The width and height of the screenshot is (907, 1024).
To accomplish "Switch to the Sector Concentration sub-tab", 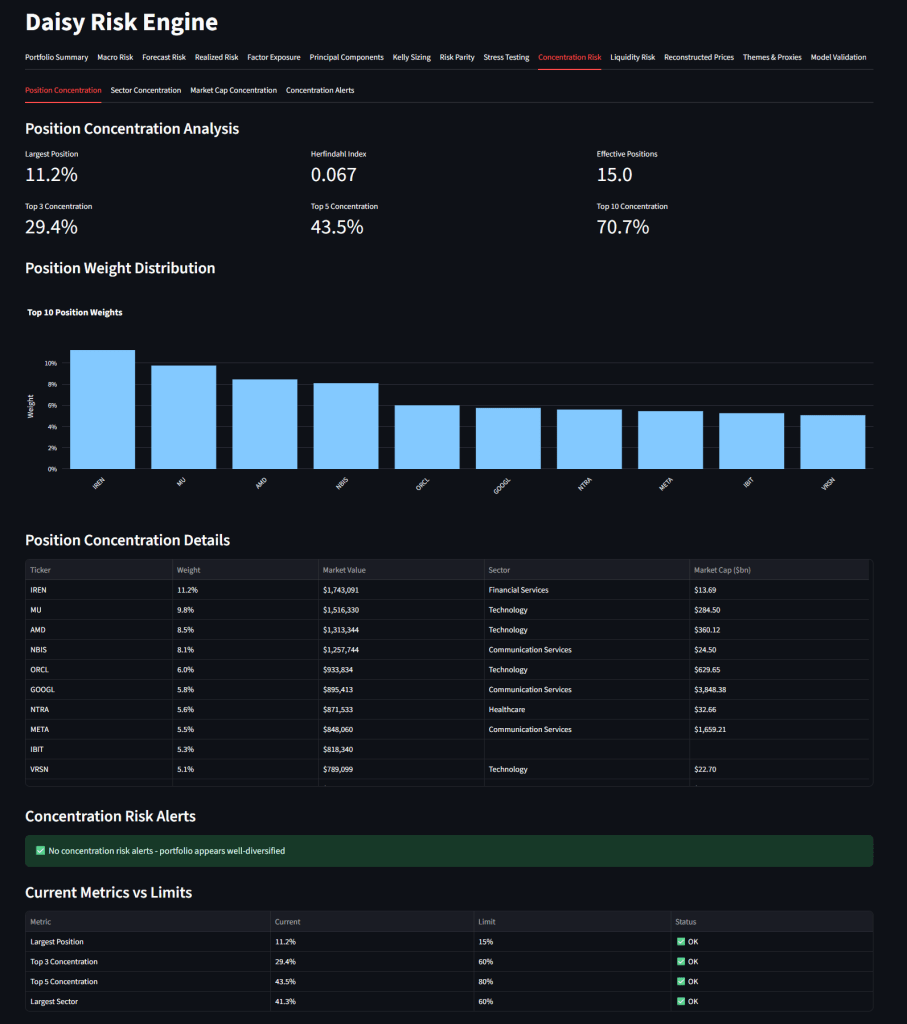I will [x=145, y=90].
